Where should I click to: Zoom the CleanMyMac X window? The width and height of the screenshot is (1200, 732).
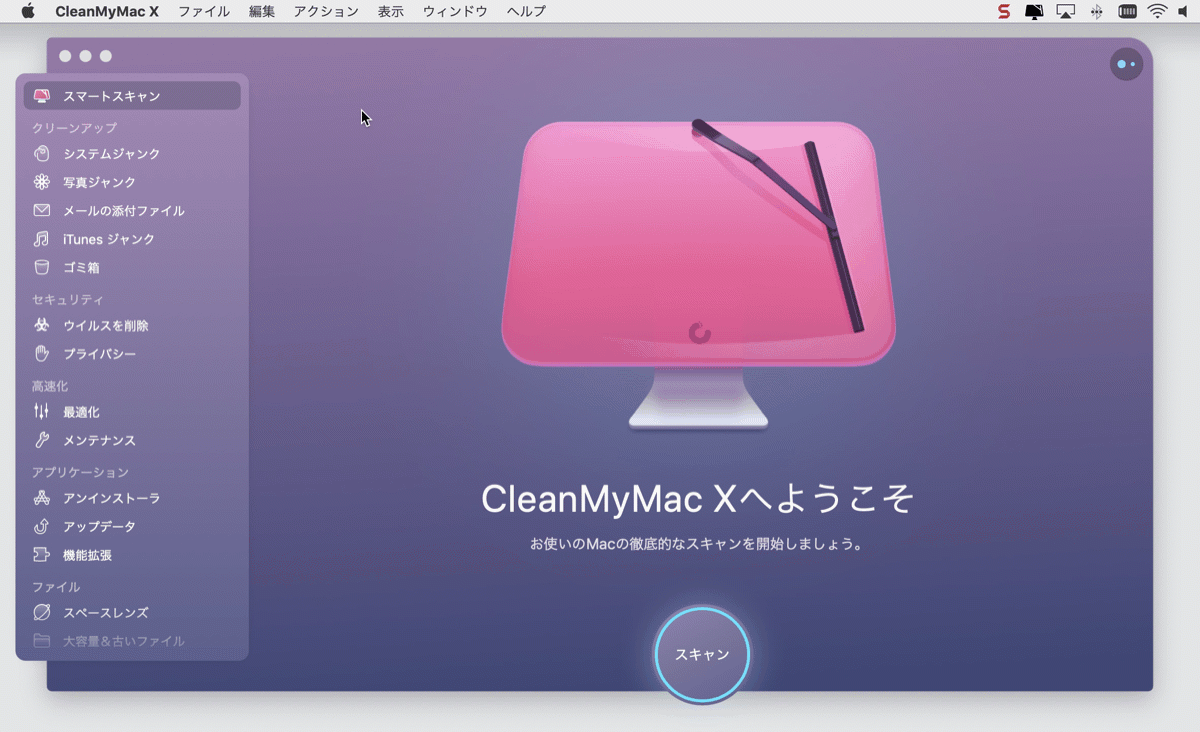pos(106,56)
